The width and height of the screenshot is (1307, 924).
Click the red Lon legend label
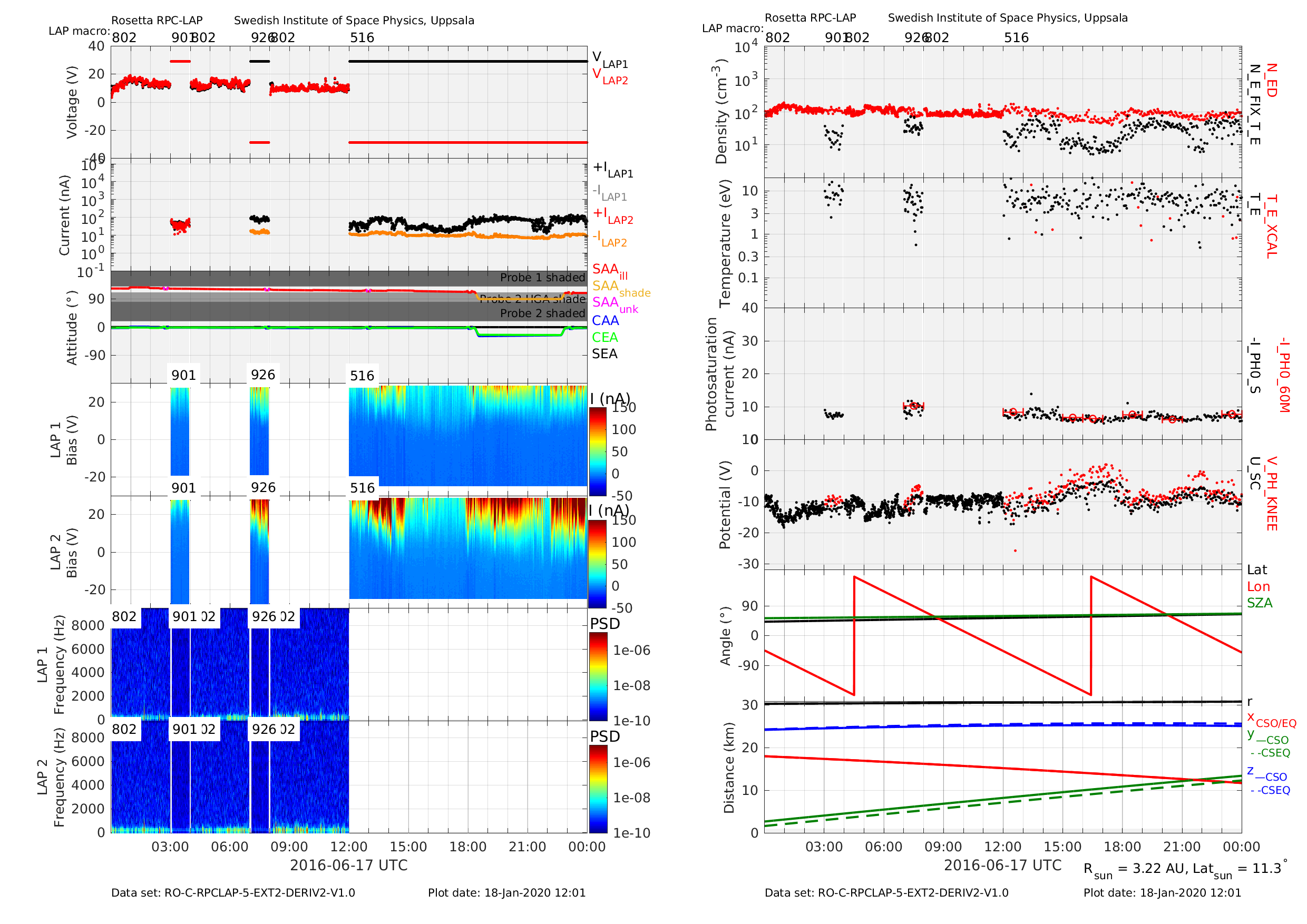coord(1258,587)
